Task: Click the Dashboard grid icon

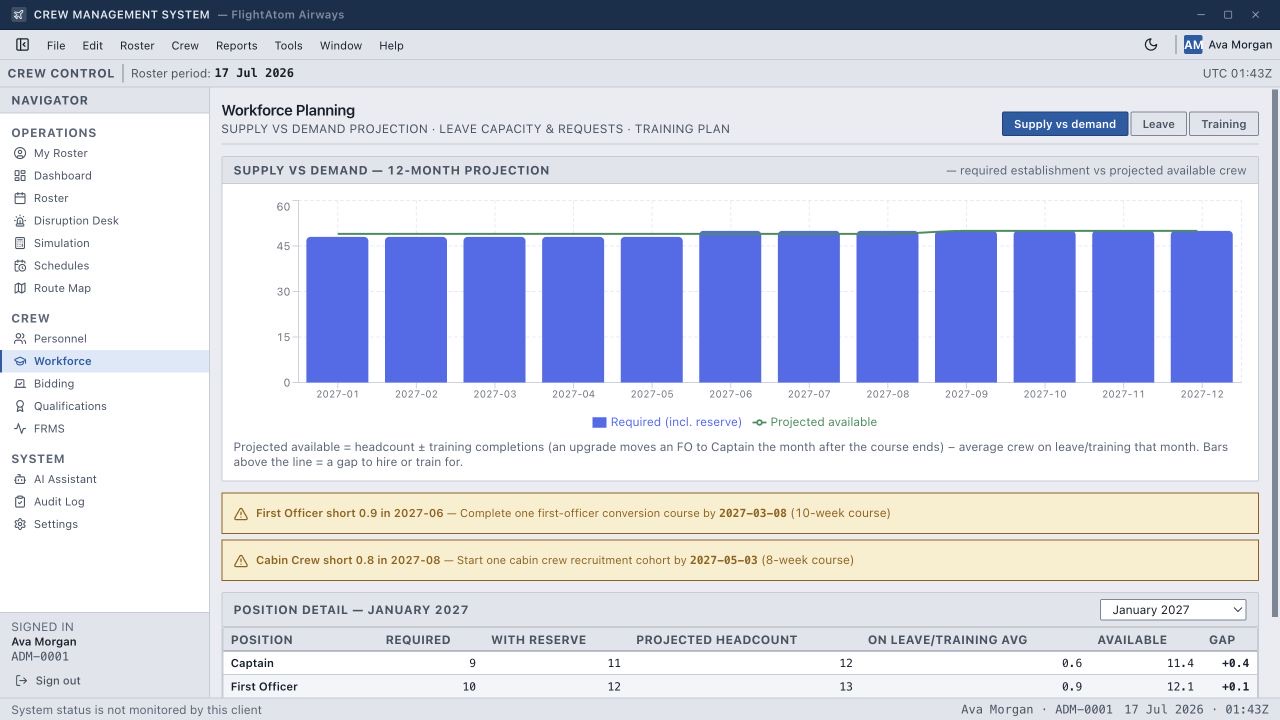Action: (20, 176)
